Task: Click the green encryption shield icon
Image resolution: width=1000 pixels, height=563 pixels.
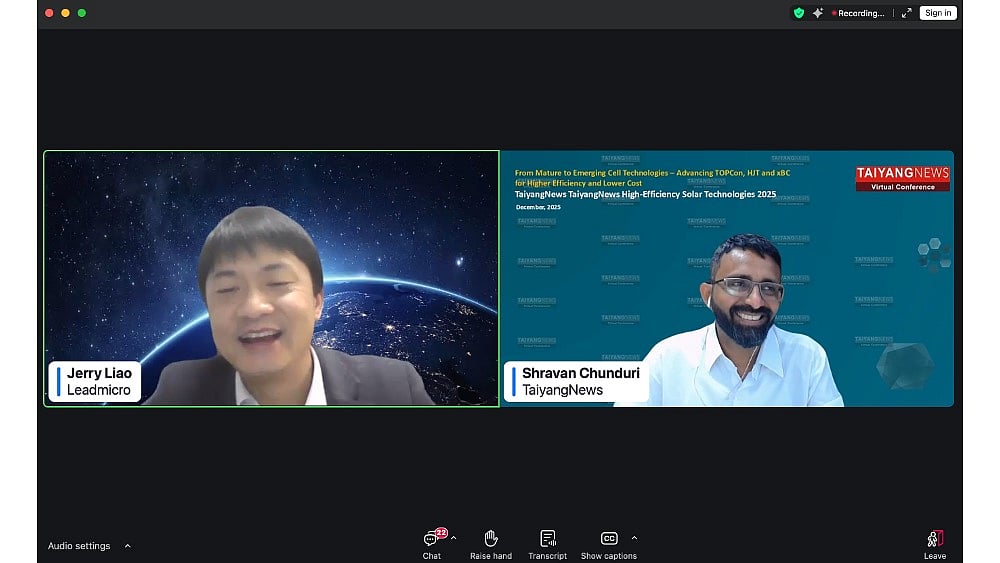Action: click(x=798, y=13)
